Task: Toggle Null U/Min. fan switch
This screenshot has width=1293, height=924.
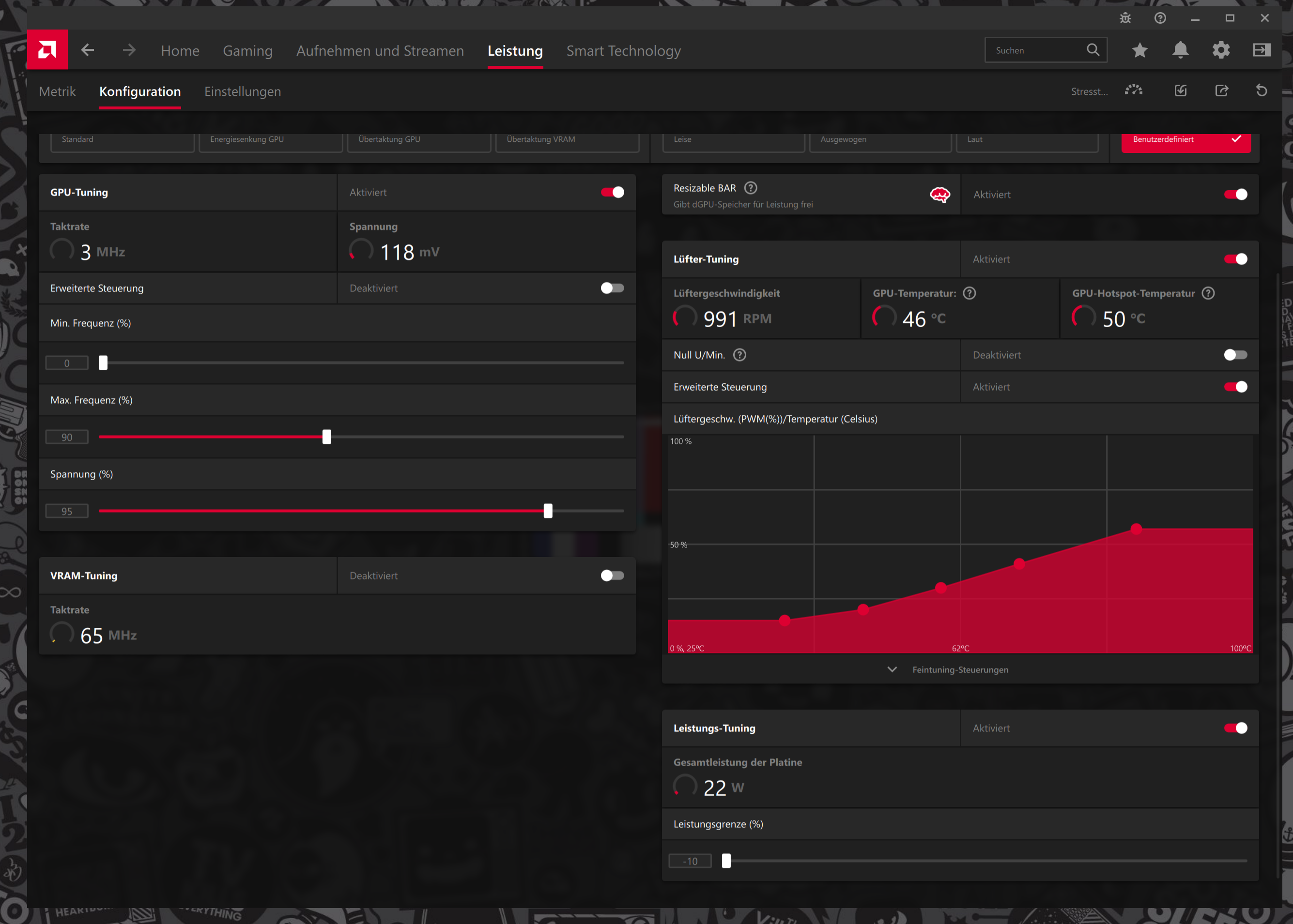Action: (1235, 355)
